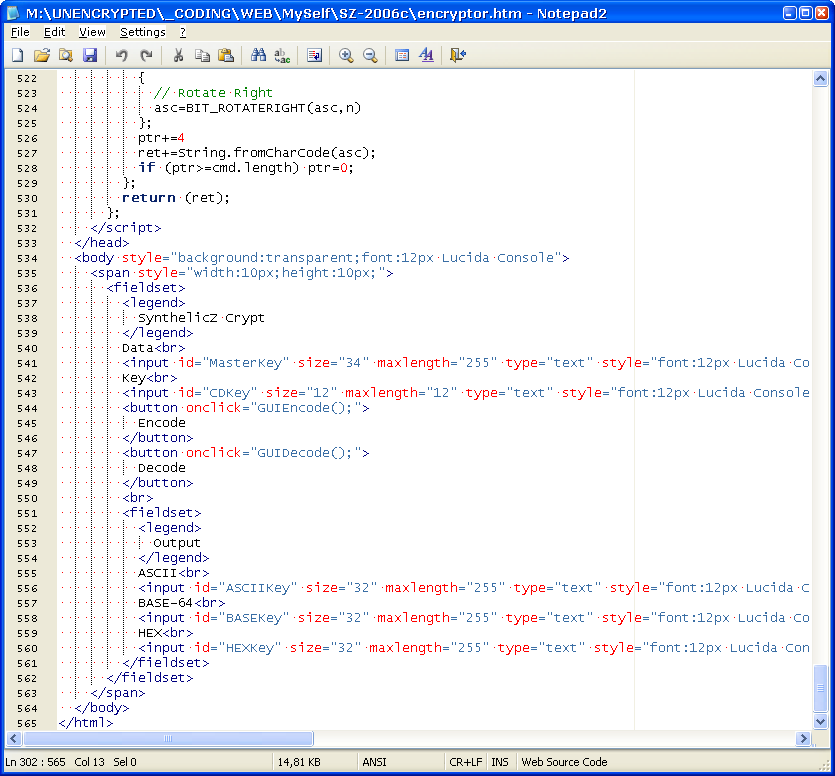
Task: Toggle the Word Wrap toolbar icon
Action: pyautogui.click(x=315, y=55)
